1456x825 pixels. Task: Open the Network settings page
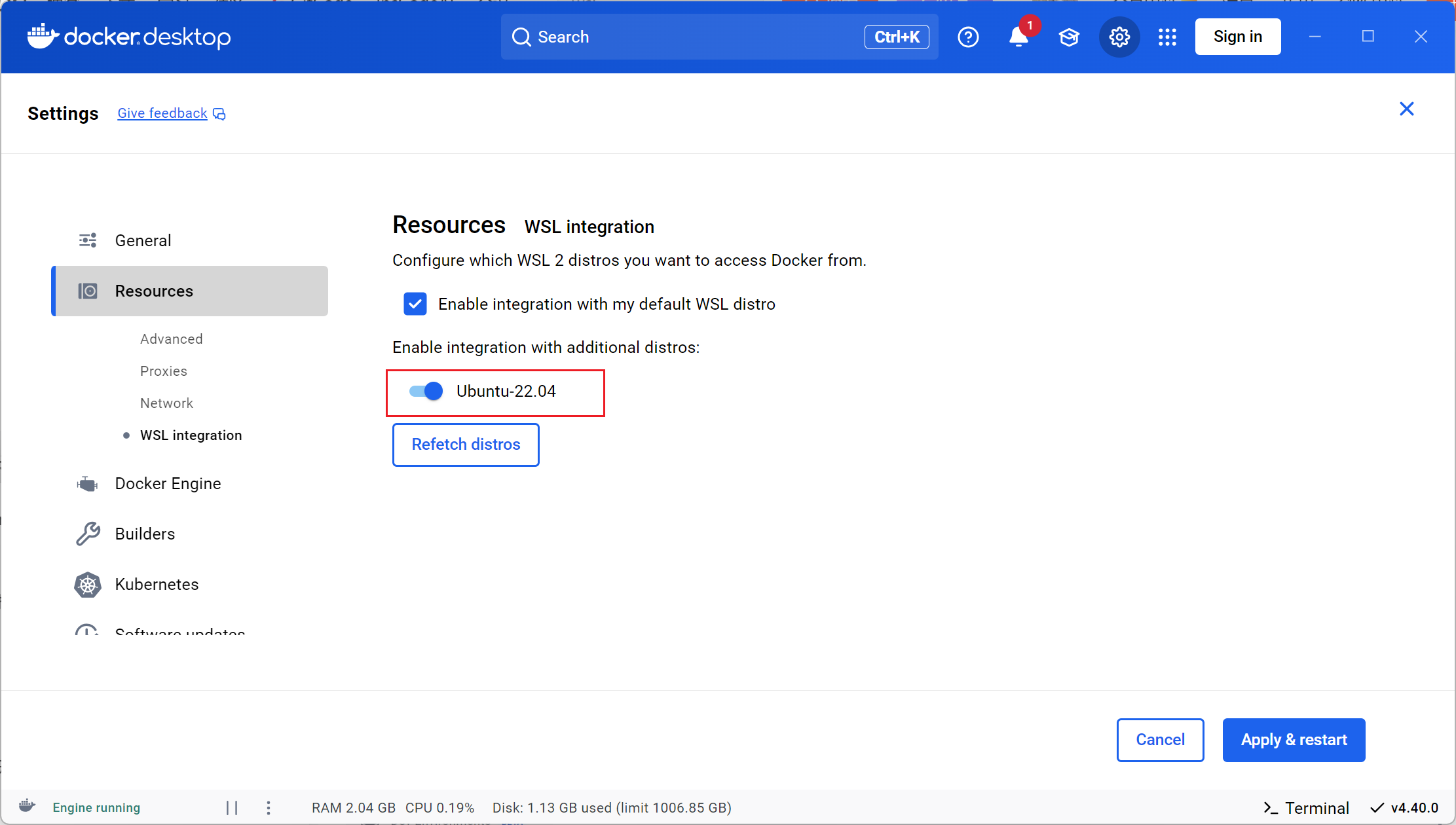click(166, 403)
